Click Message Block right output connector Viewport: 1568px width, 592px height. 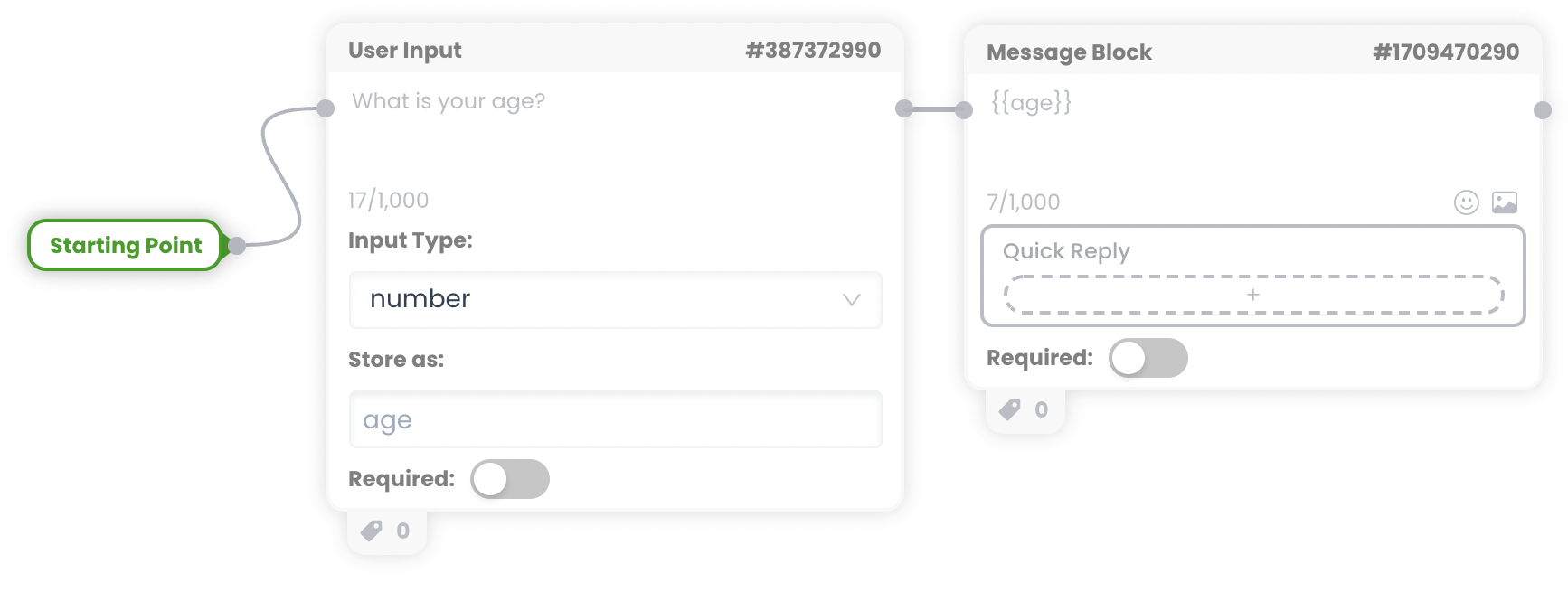pyautogui.click(x=1543, y=110)
